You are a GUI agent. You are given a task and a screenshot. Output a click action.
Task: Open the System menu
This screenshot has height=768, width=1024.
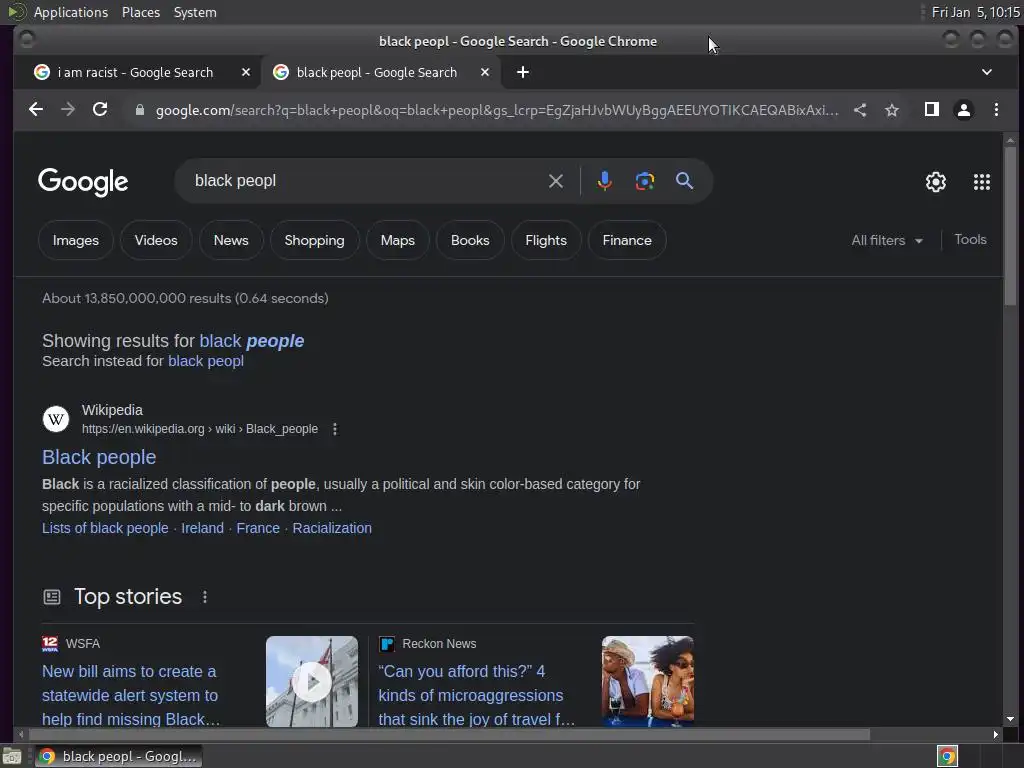coord(195,12)
